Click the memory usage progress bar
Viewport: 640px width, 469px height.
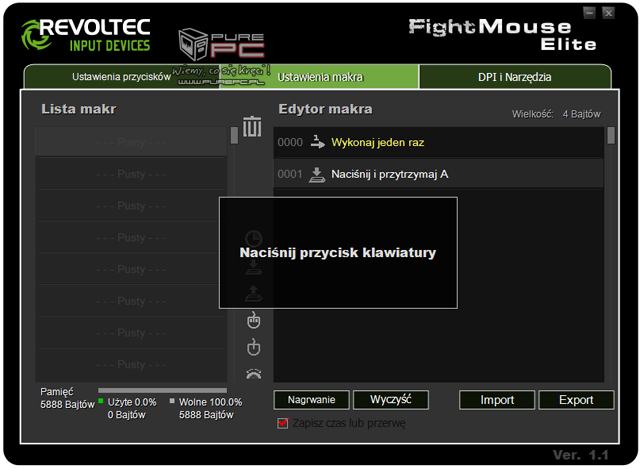pyautogui.click(x=162, y=390)
